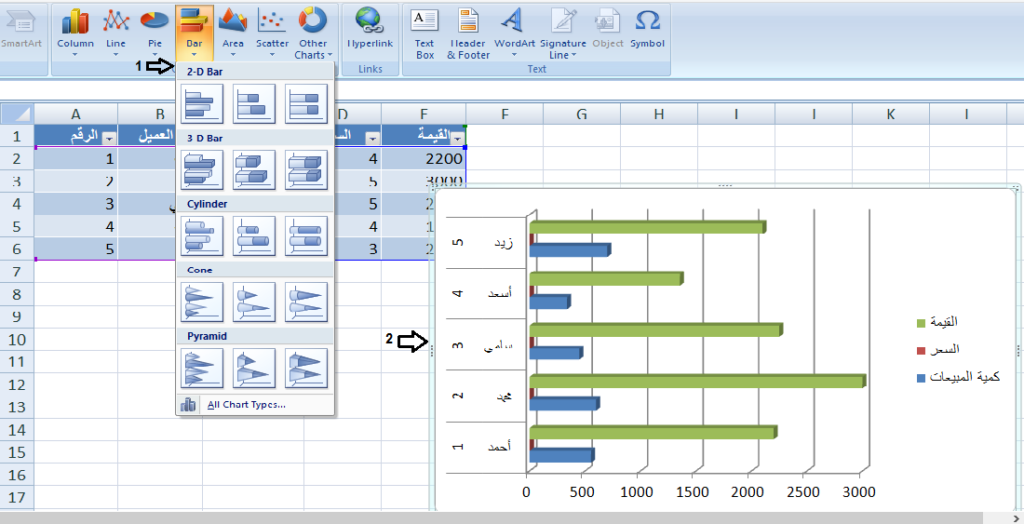Expand the Area chart dropdown arrow
The width and height of the screenshot is (1024, 524).
tap(232, 55)
